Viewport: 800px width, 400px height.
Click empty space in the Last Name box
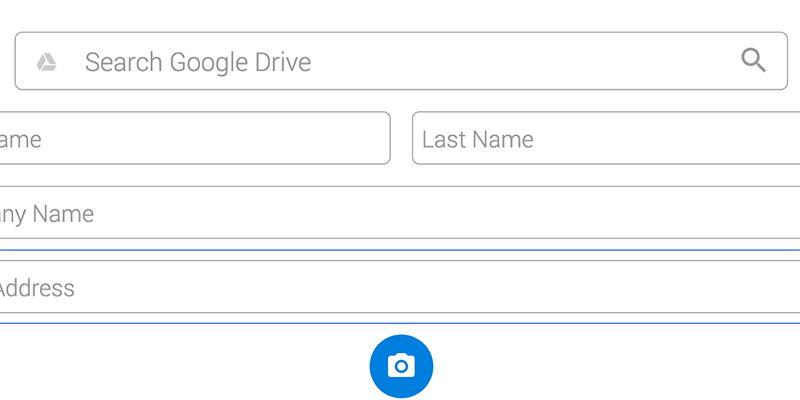click(663, 138)
